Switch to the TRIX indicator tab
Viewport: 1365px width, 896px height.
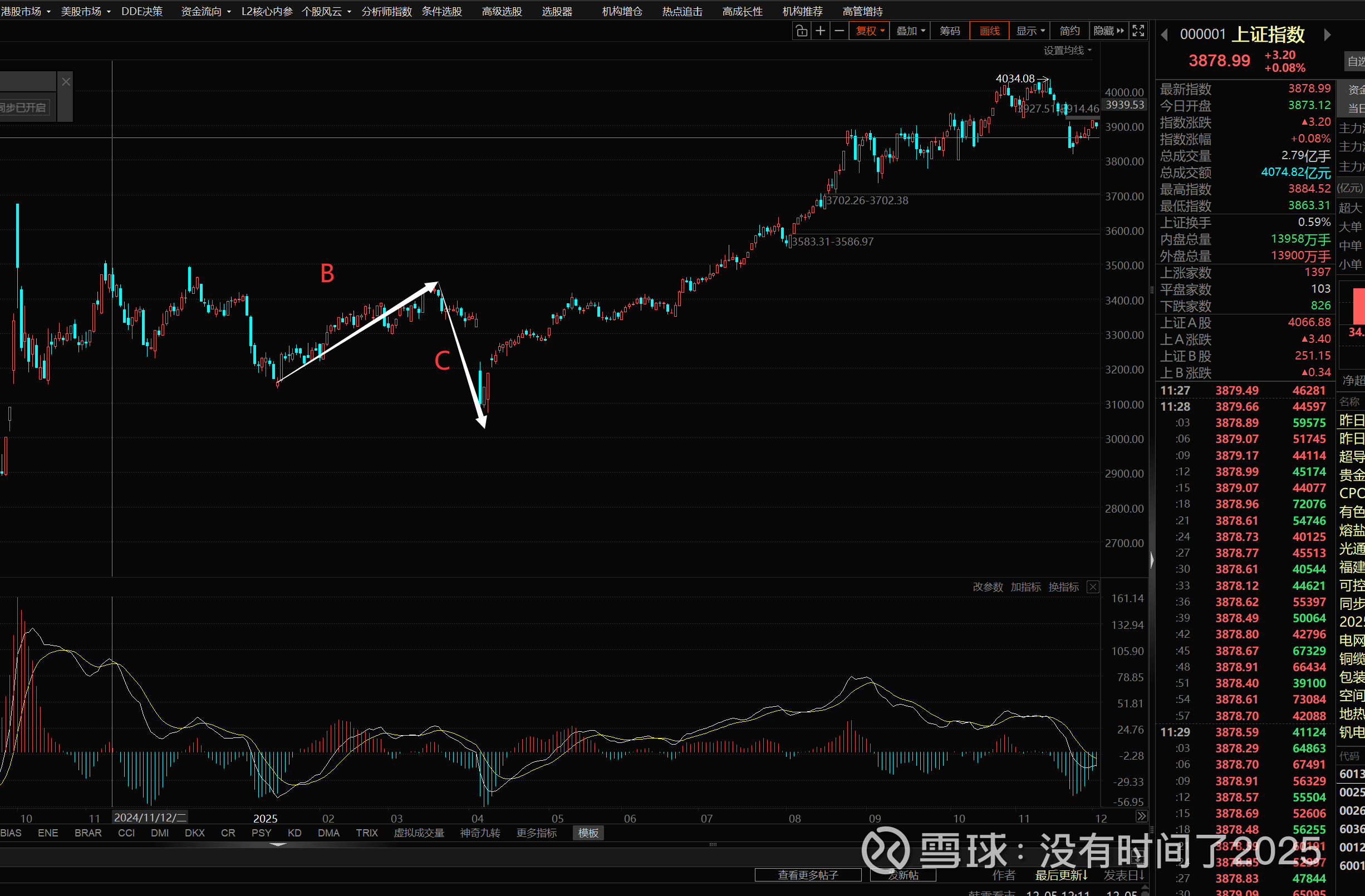coord(366,833)
